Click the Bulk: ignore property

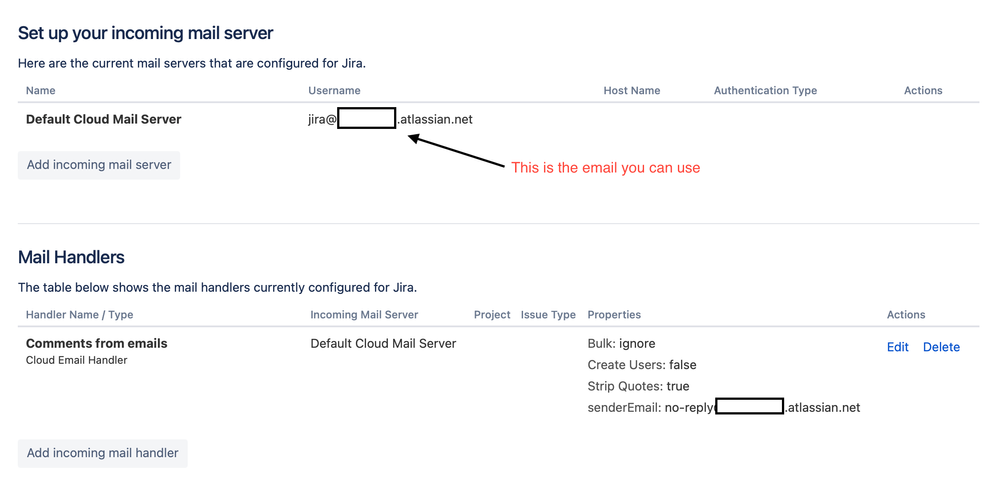point(621,344)
